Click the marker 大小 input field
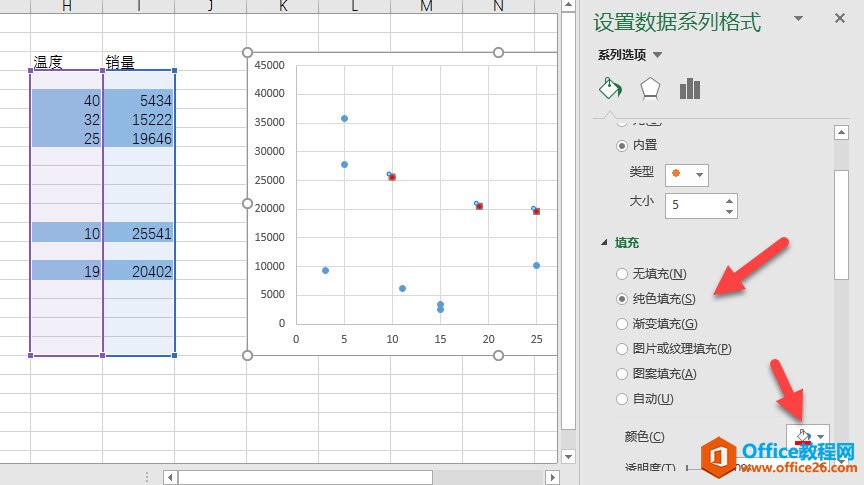 coord(693,204)
